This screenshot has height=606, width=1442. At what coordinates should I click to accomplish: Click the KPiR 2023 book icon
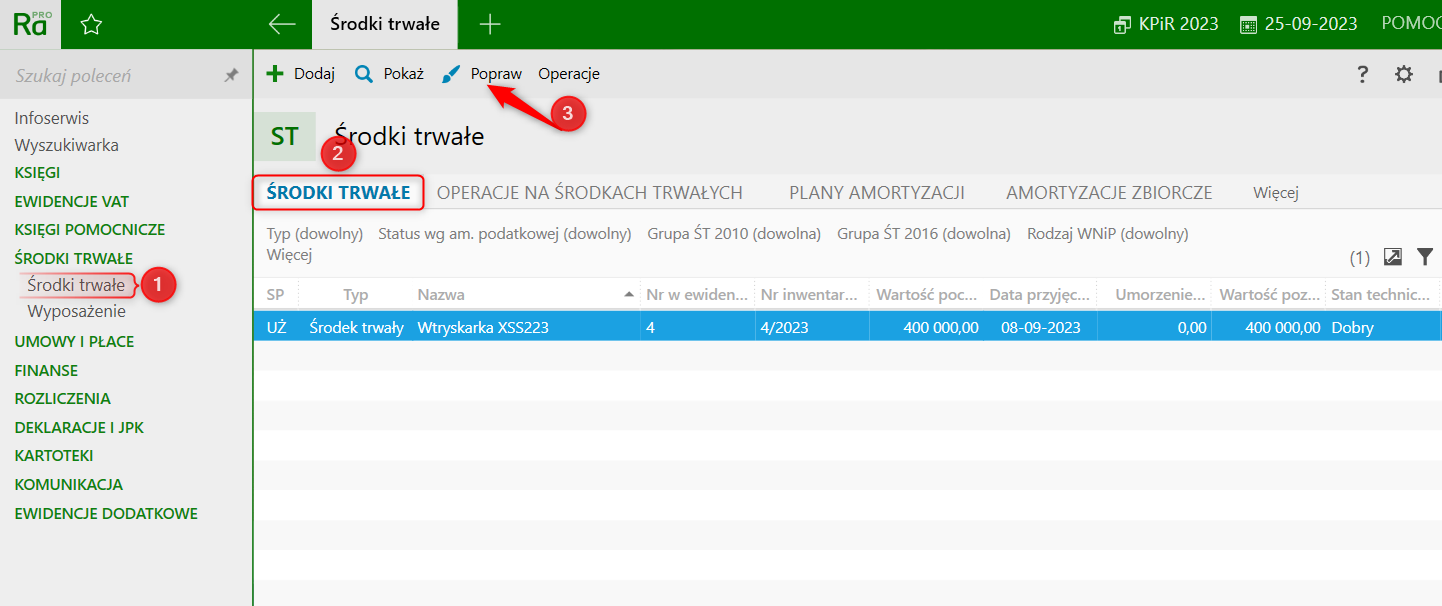pos(1122,25)
